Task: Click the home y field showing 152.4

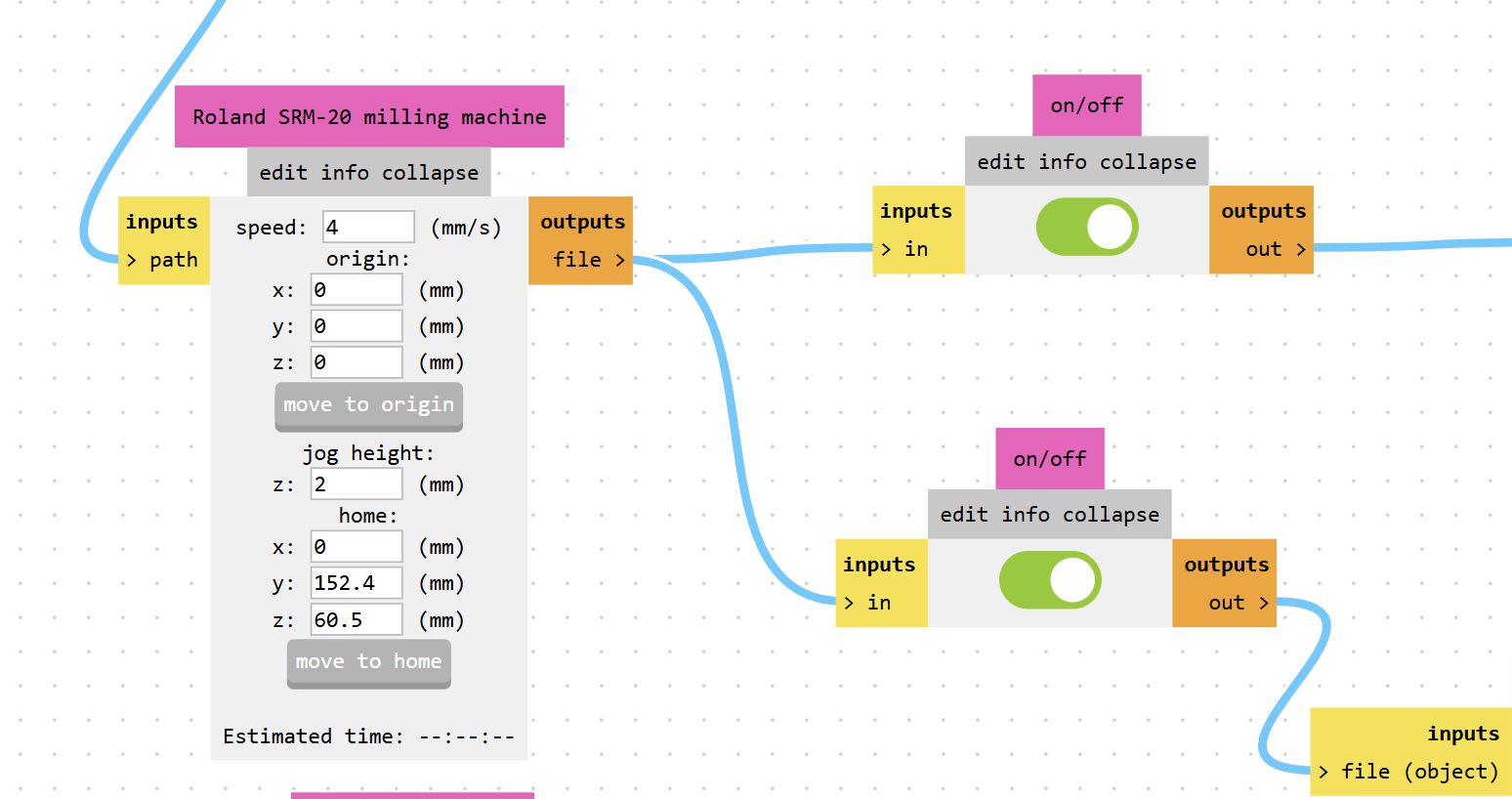Action: coord(356,583)
